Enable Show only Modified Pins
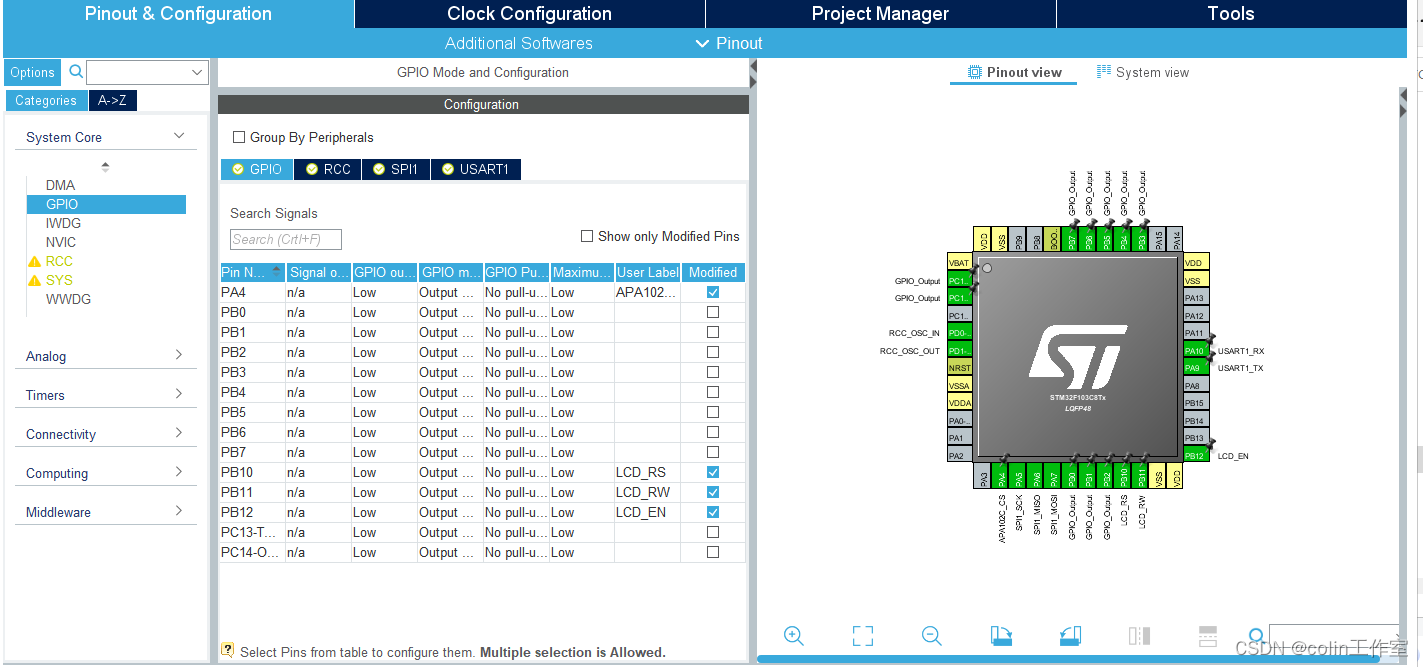 pos(587,236)
